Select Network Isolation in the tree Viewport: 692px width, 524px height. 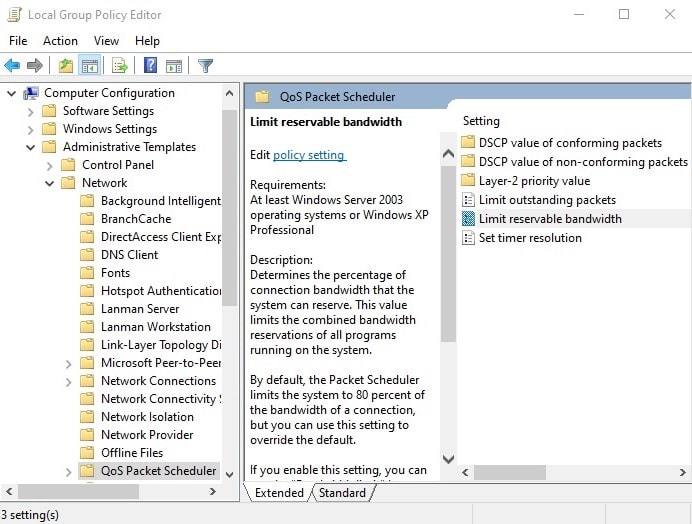(x=147, y=417)
